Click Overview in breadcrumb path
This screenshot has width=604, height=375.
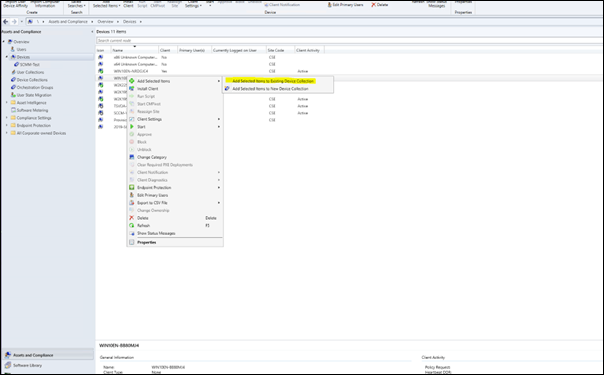point(105,22)
